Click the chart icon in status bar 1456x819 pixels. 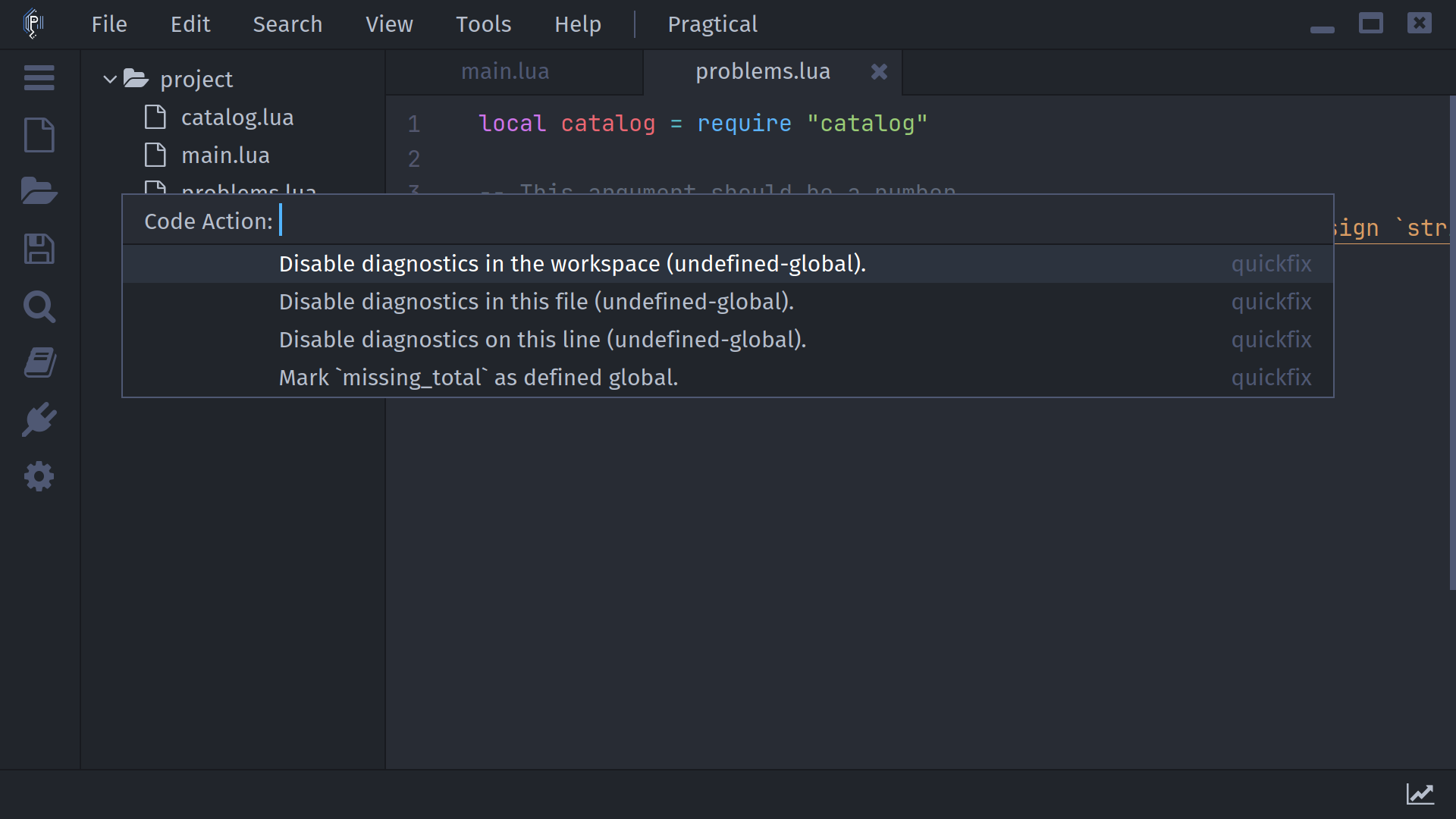coord(1420,794)
